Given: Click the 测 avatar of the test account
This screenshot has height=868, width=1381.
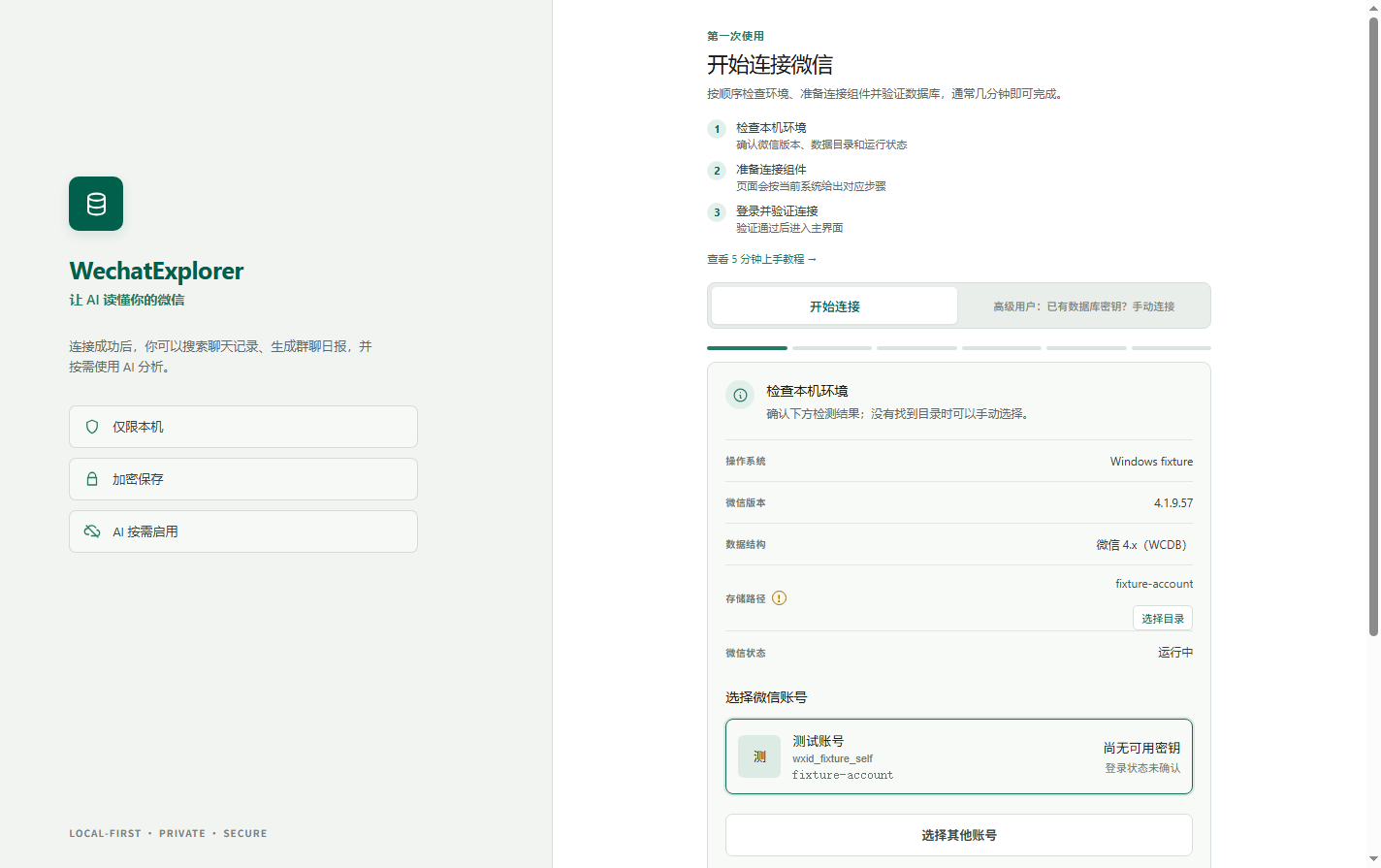Looking at the screenshot, I should [759, 756].
